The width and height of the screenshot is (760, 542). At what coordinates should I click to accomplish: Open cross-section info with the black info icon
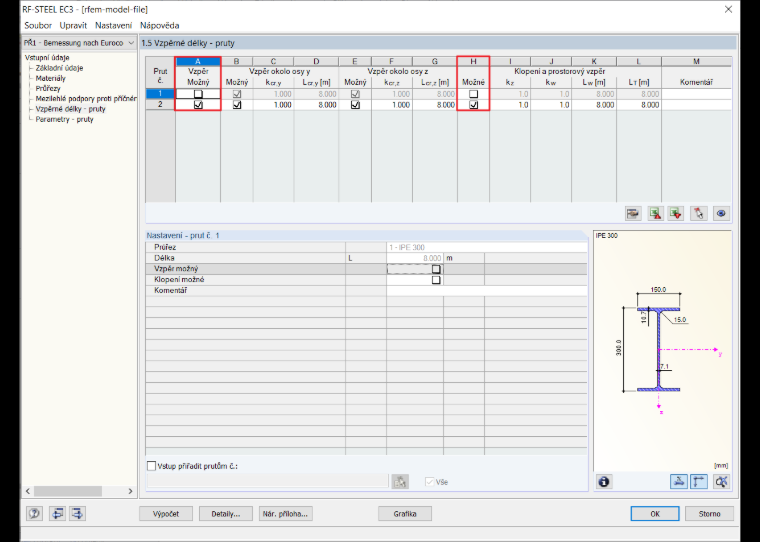[x=603, y=481]
